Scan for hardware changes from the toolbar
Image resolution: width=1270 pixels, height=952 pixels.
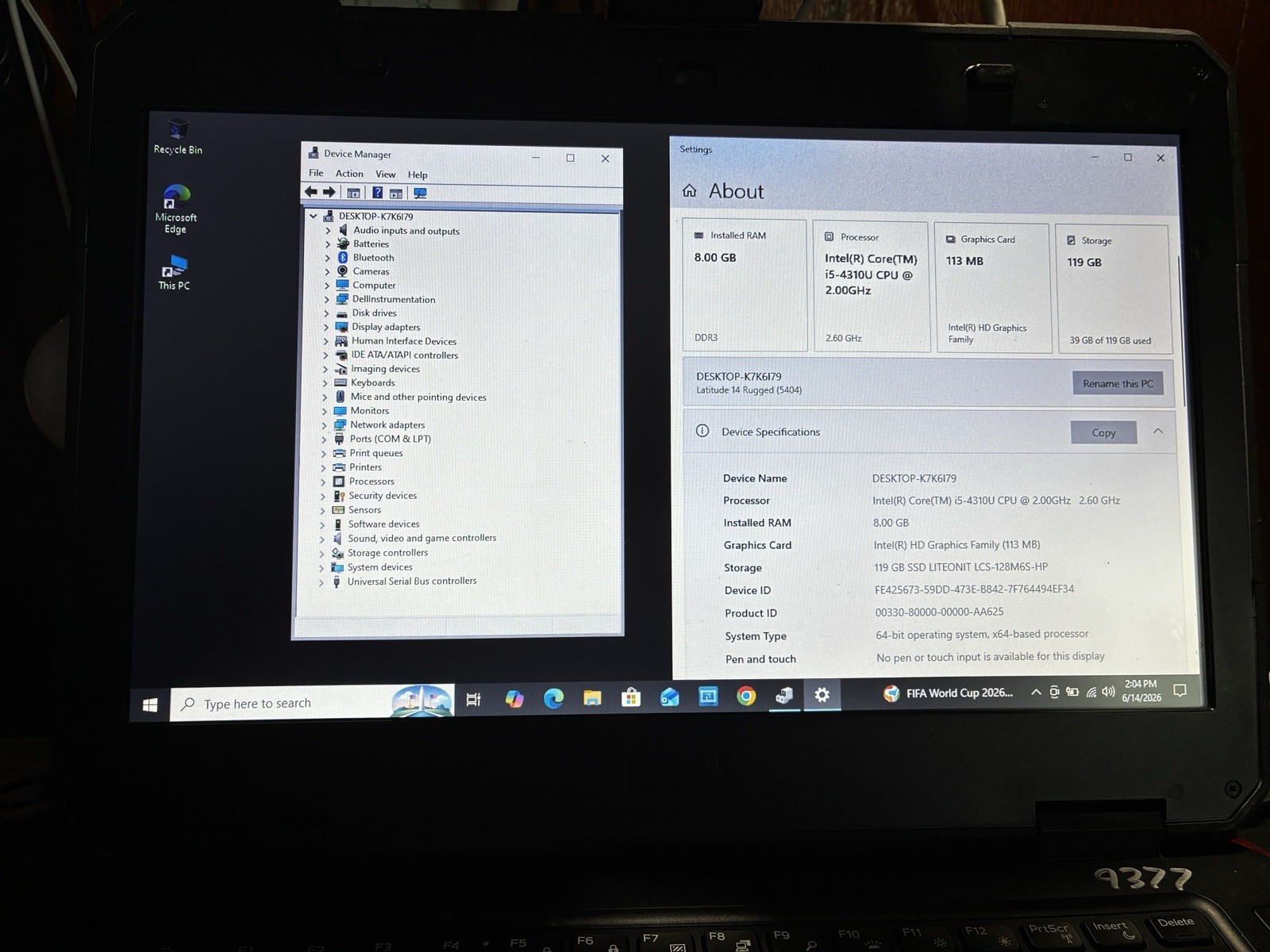420,193
